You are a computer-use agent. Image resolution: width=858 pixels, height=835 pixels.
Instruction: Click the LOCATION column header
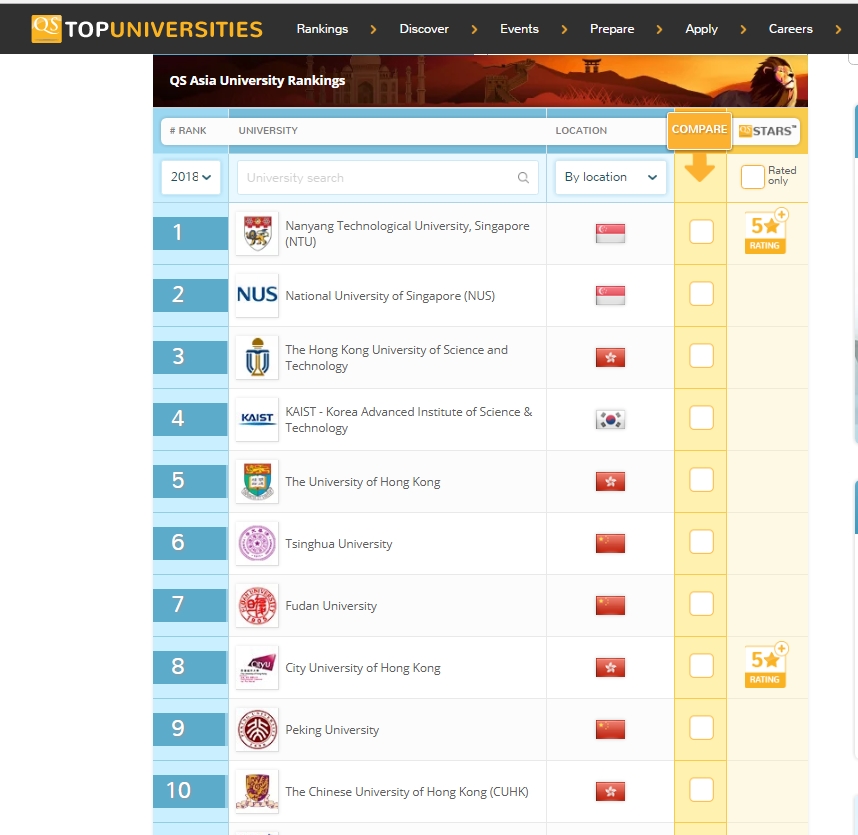(x=581, y=131)
